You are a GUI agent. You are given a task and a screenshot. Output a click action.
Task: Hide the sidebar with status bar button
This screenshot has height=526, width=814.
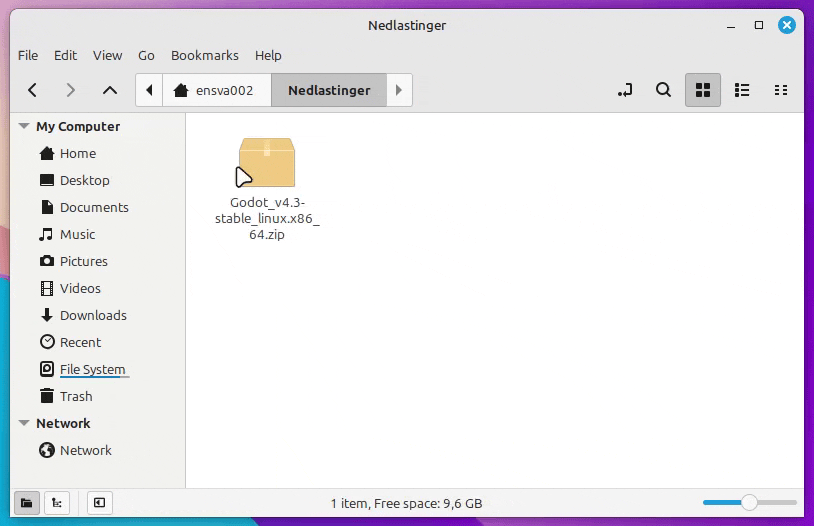click(100, 503)
